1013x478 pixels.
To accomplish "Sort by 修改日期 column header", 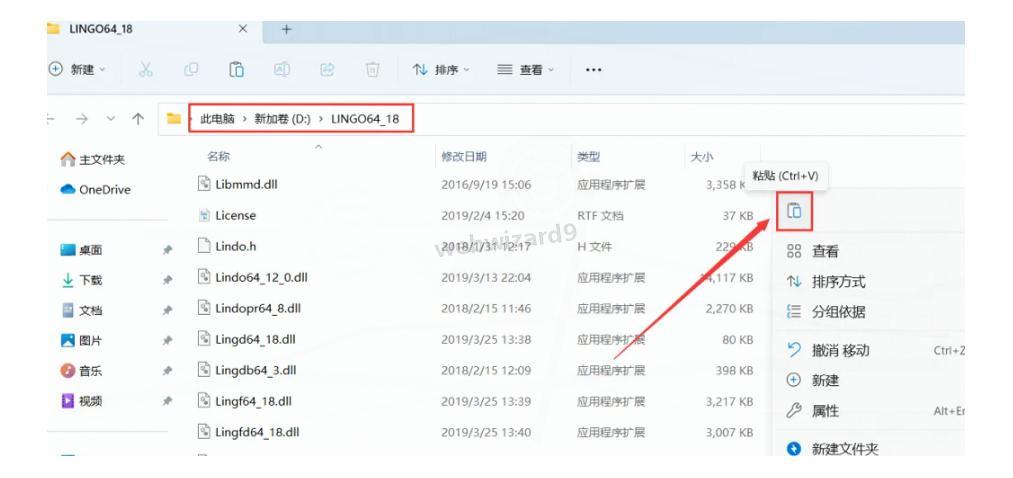I will click(x=464, y=156).
